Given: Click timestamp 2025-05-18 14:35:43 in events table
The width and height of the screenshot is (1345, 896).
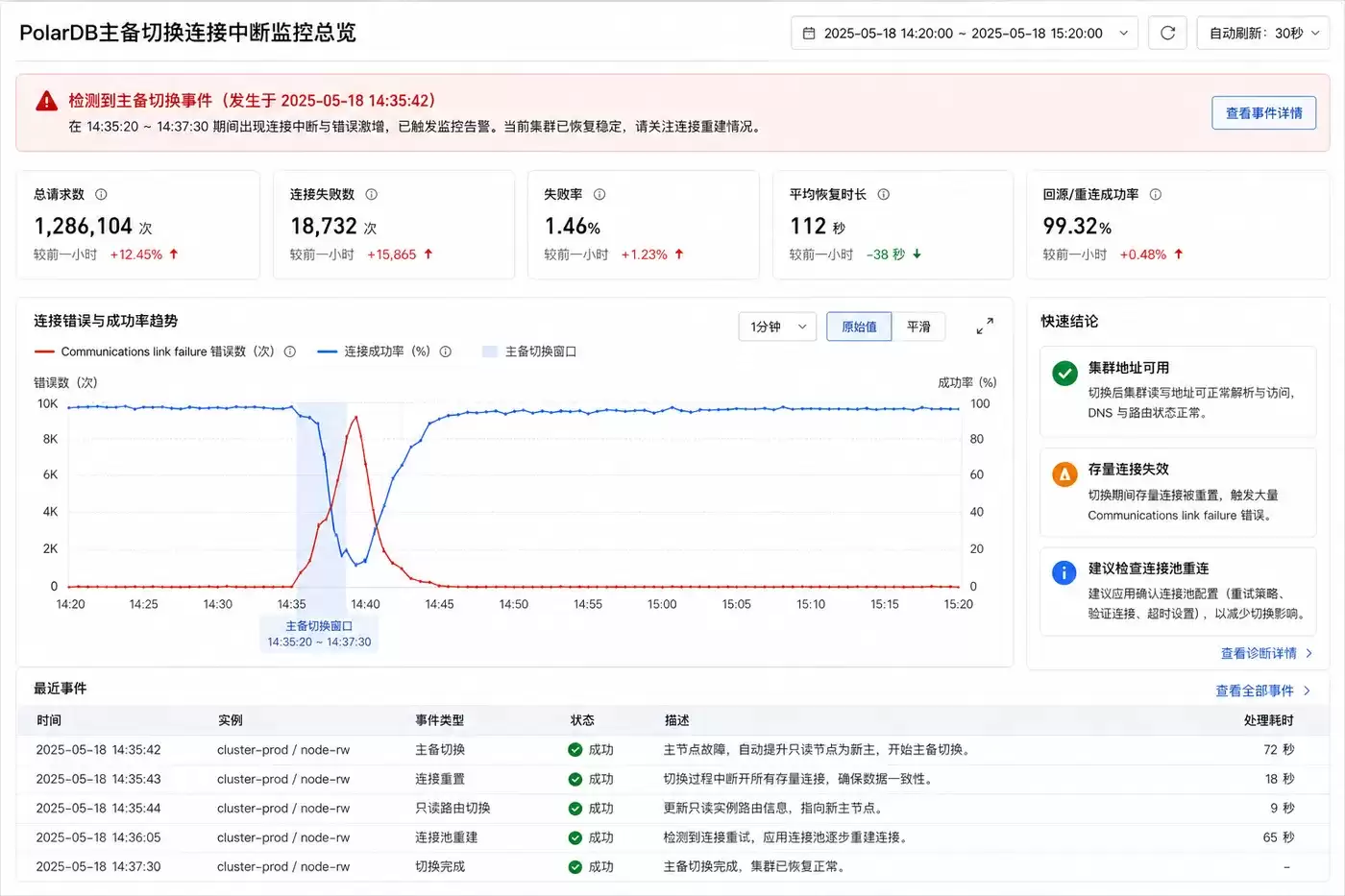Looking at the screenshot, I should (99, 779).
